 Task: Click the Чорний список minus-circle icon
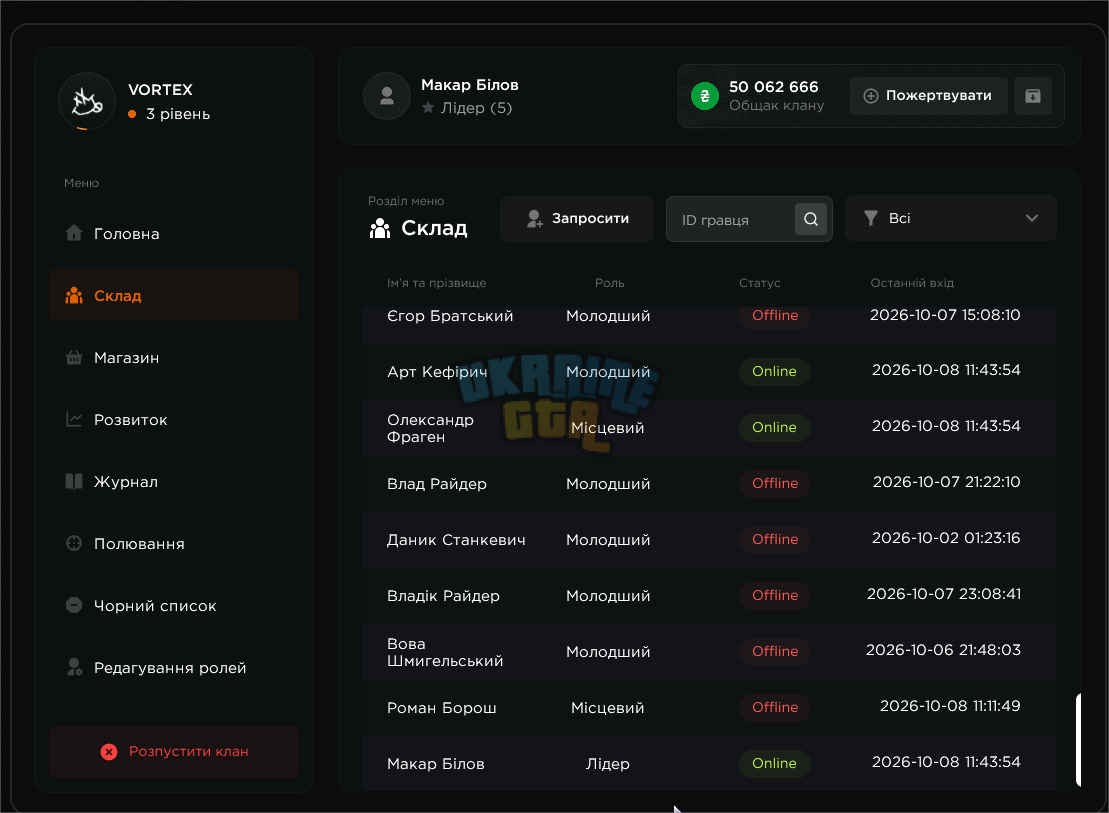(x=74, y=605)
